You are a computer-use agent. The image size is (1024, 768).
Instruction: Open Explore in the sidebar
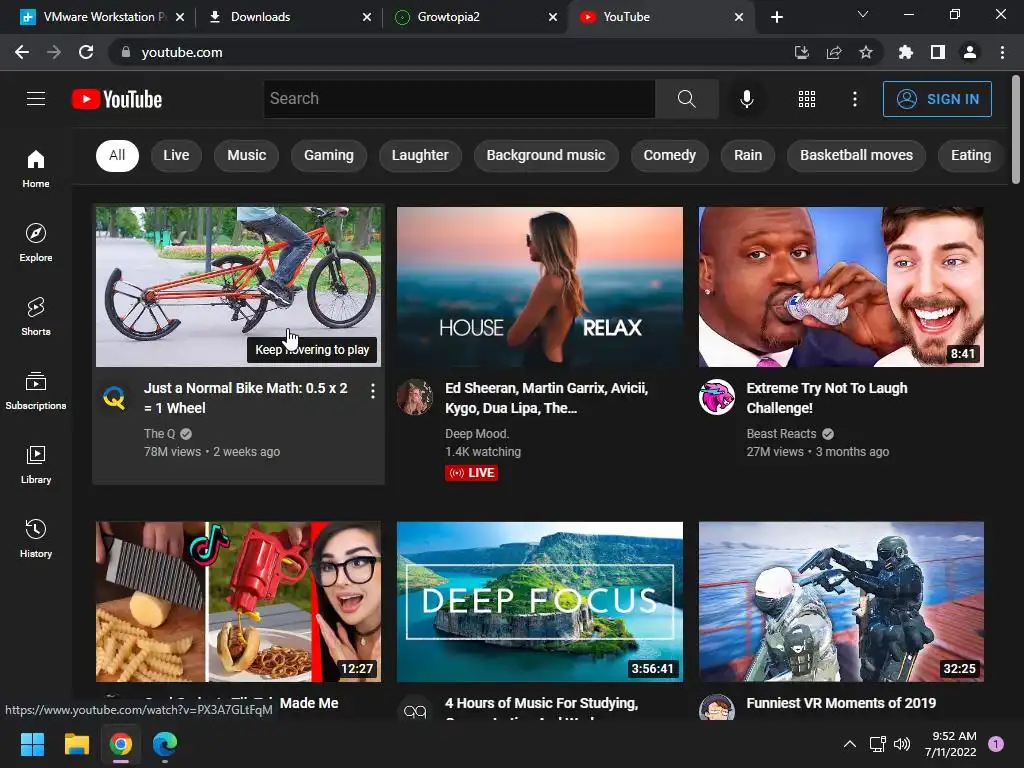pos(36,243)
